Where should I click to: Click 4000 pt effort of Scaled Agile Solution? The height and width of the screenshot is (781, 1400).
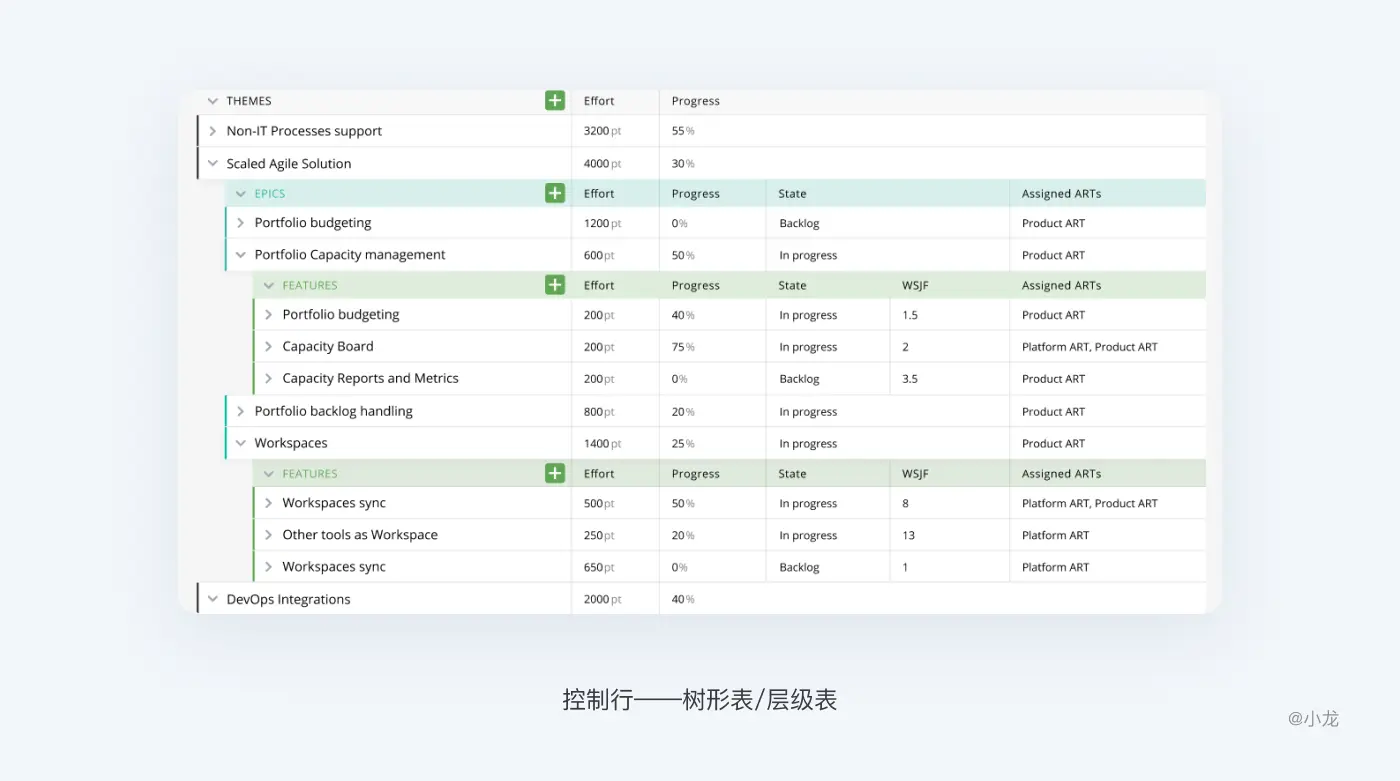tap(603, 163)
